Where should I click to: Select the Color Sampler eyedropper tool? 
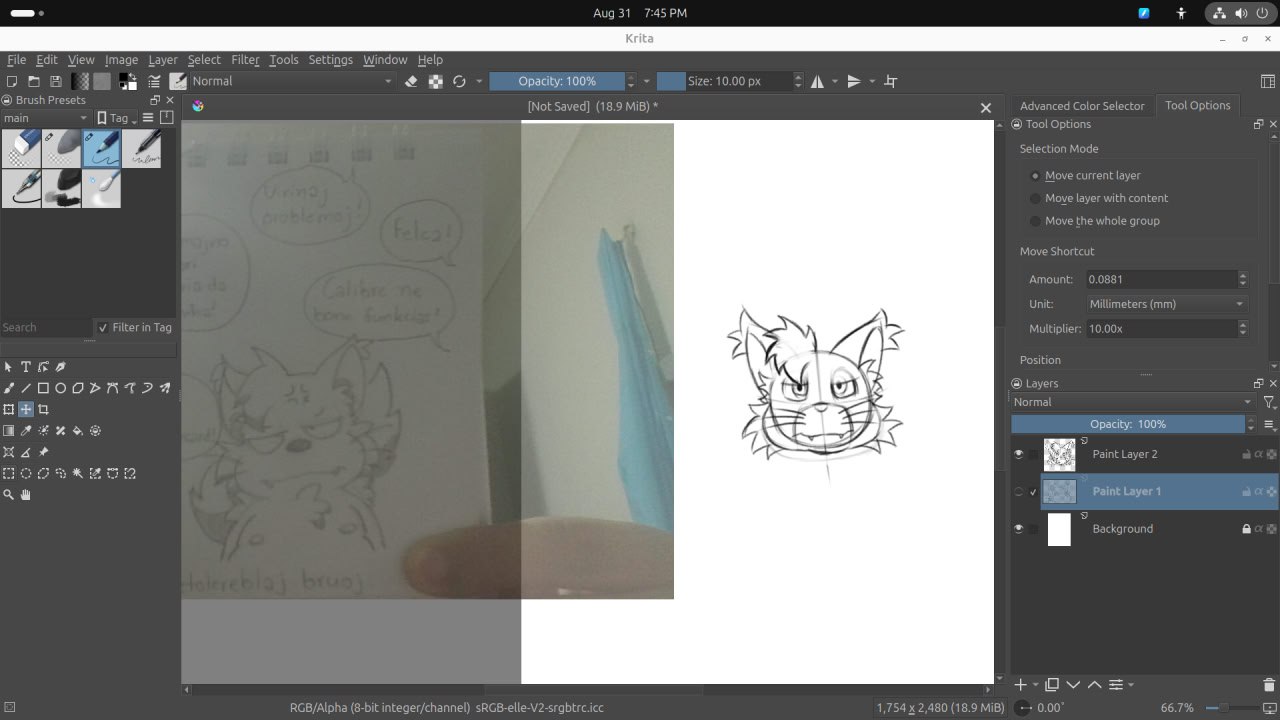[x=26, y=431]
